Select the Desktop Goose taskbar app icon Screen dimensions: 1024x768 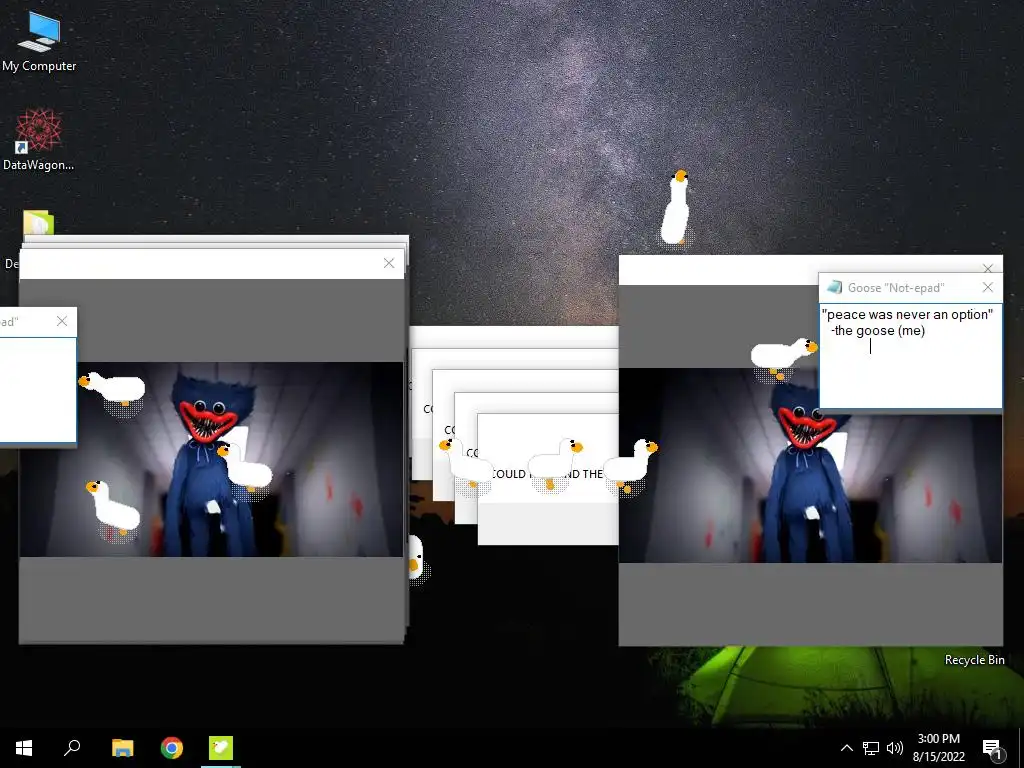pos(221,748)
